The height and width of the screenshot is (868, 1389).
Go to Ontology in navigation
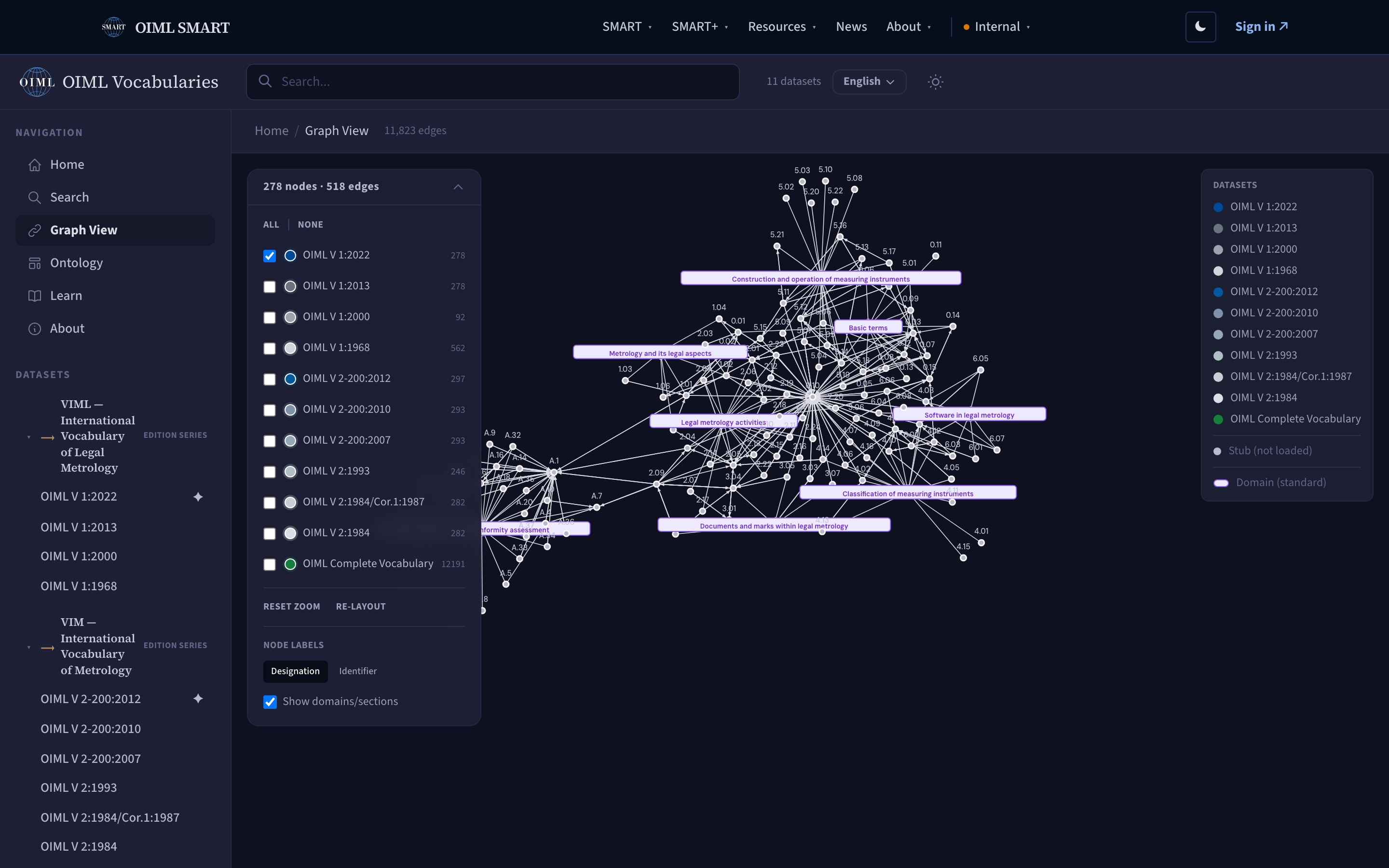115,263
